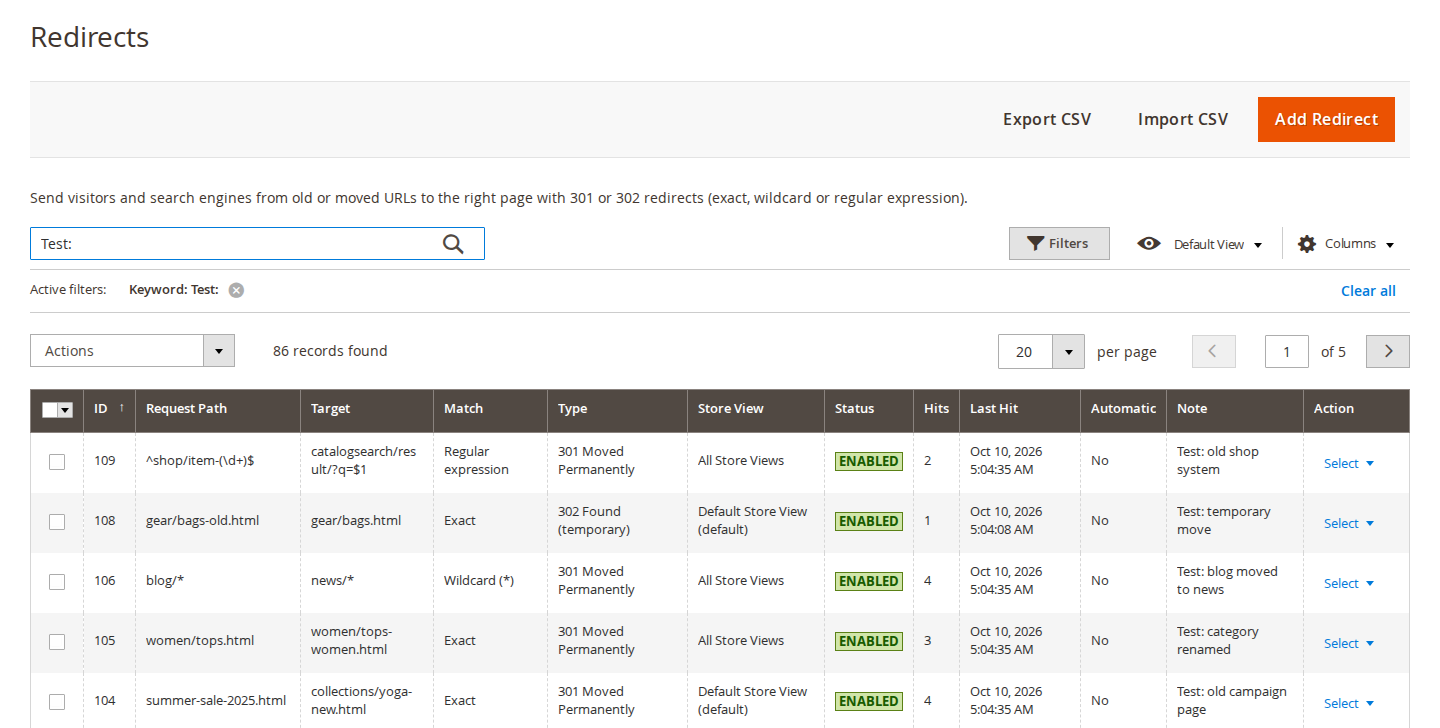This screenshot has width=1440, height=728.
Task: Remove the Keyword: Test: filter chip
Action: point(236,290)
